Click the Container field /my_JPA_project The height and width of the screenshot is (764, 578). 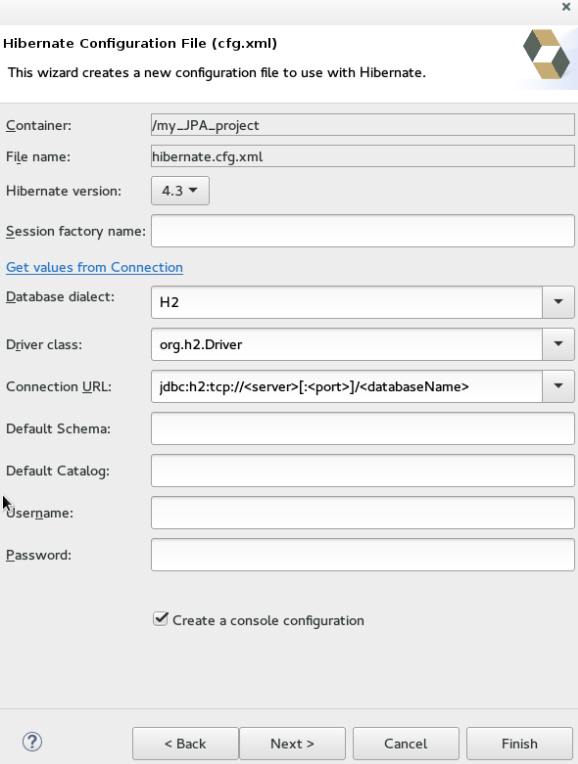tap(363, 125)
